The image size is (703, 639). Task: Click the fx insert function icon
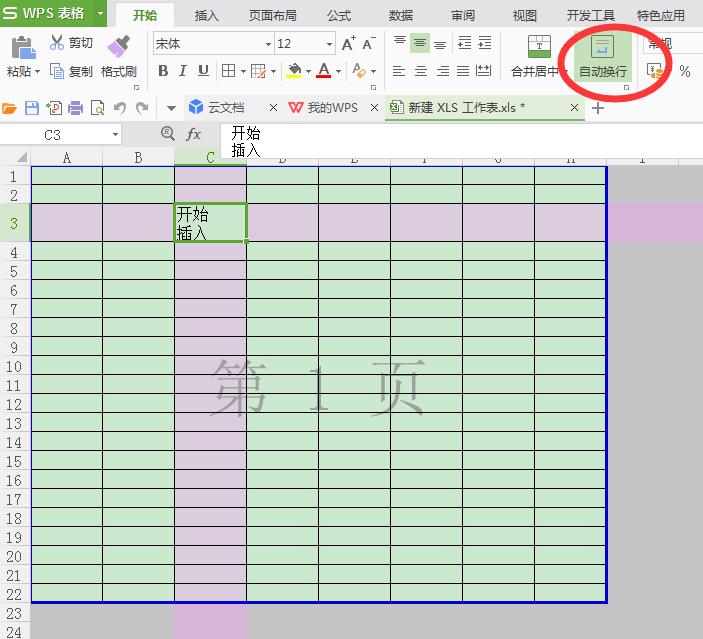tap(193, 134)
